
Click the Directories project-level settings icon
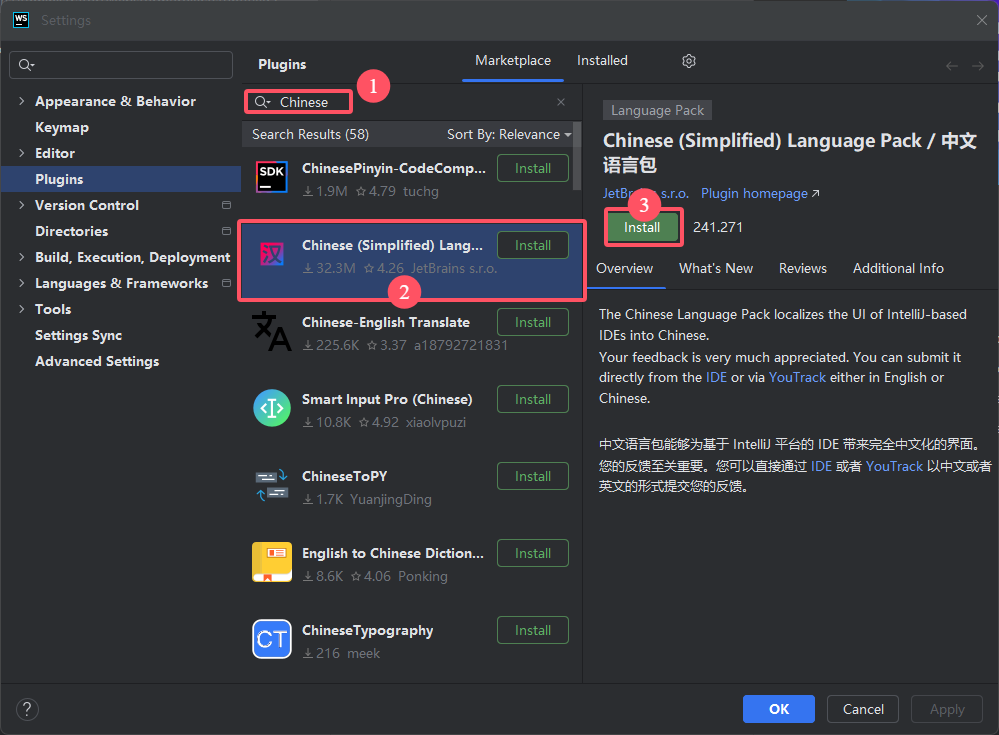226,231
